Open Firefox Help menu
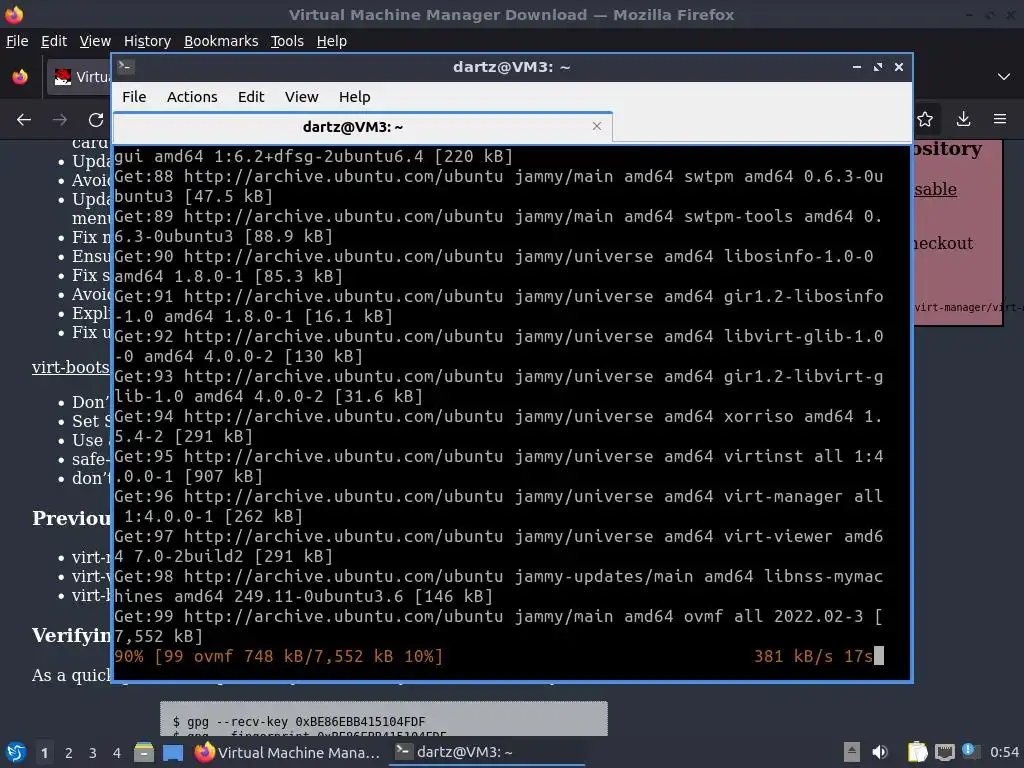The width and height of the screenshot is (1024, 768). pos(331,41)
